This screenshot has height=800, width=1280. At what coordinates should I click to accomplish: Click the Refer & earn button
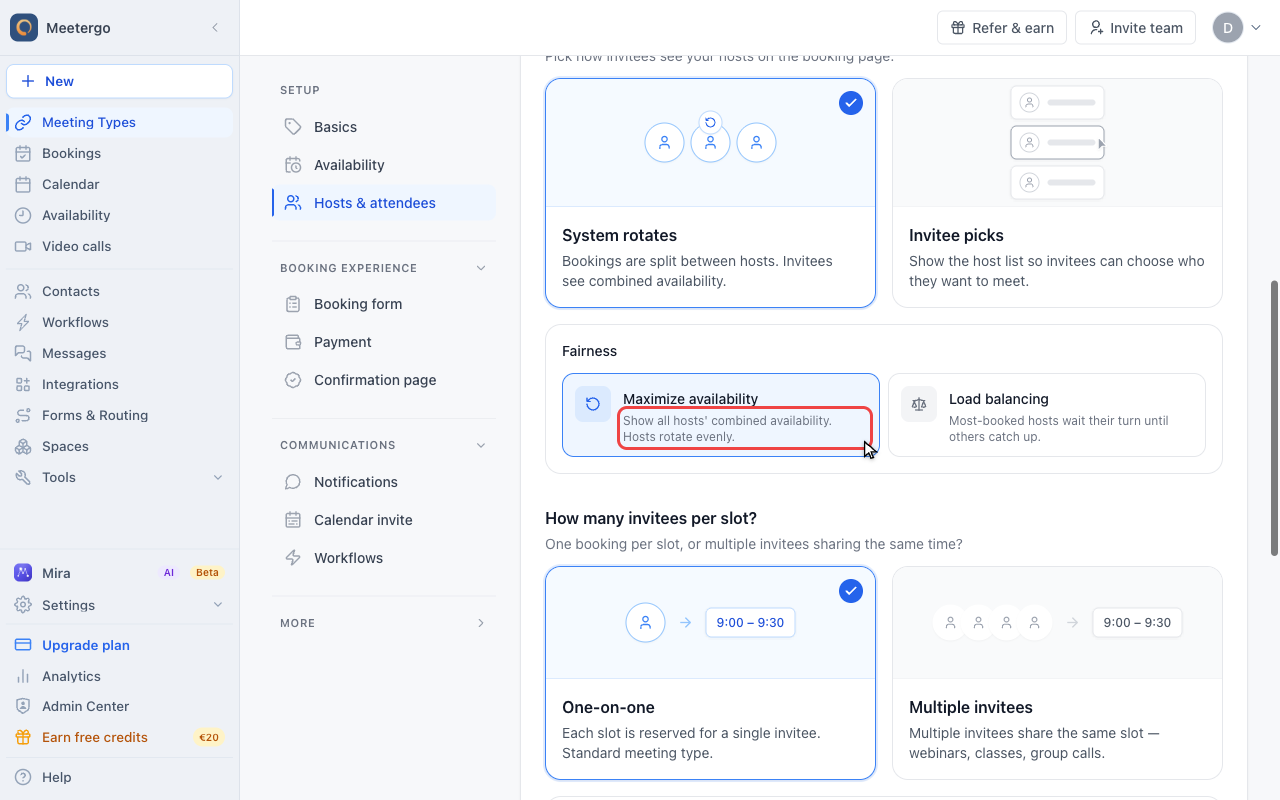coord(1002,28)
